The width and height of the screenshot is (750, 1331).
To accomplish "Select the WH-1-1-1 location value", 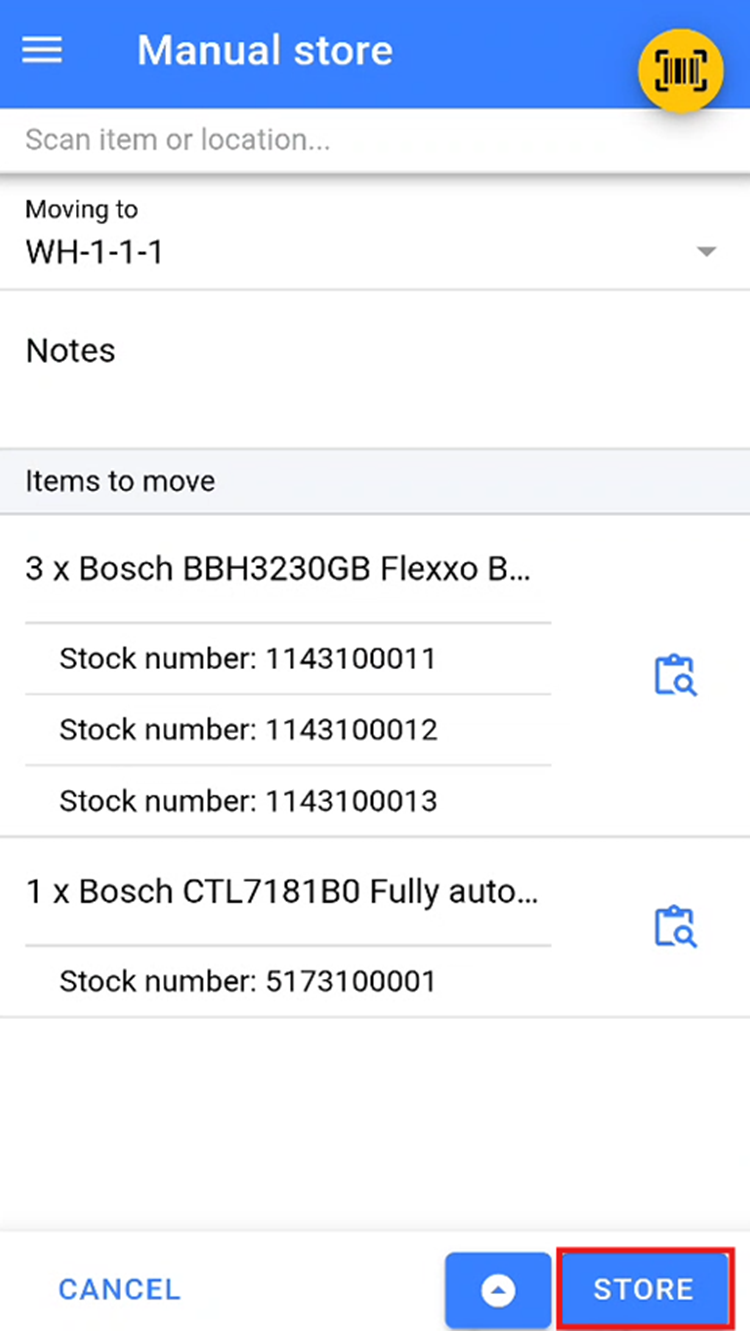I will (x=94, y=253).
